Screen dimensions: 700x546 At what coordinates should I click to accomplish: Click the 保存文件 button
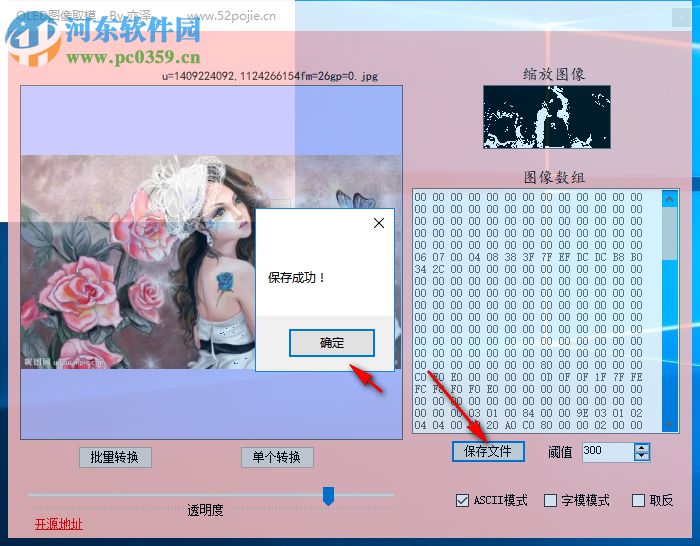click(x=488, y=451)
